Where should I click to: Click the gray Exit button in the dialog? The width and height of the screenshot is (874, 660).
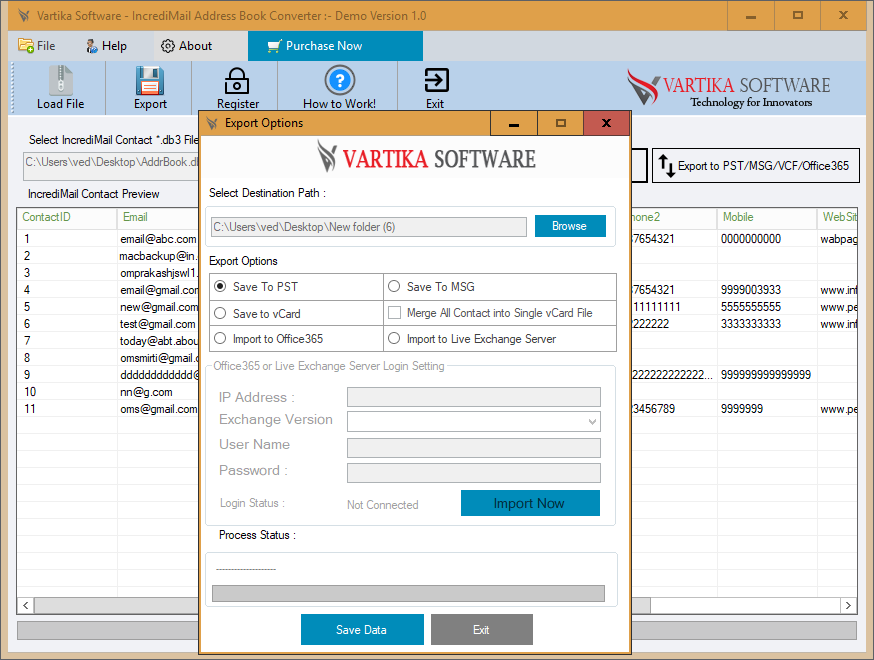tap(482, 630)
